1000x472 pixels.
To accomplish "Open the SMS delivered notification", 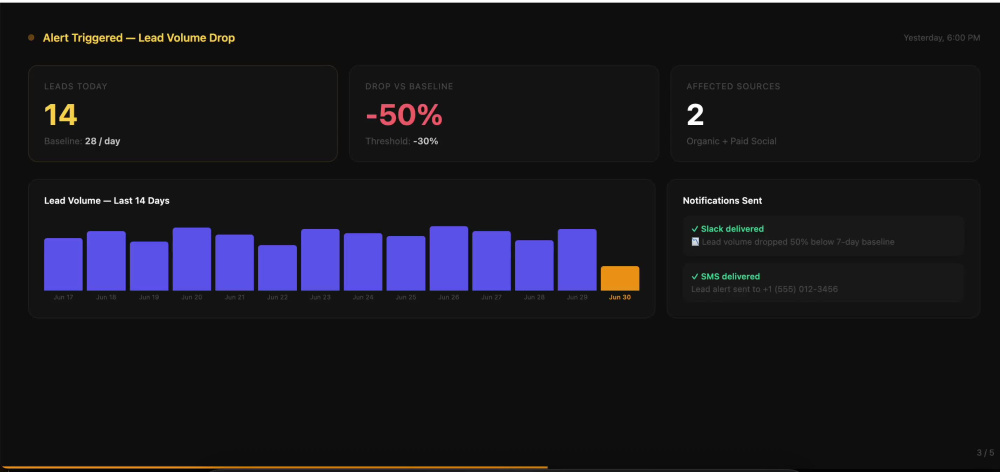I will pyautogui.click(x=823, y=283).
